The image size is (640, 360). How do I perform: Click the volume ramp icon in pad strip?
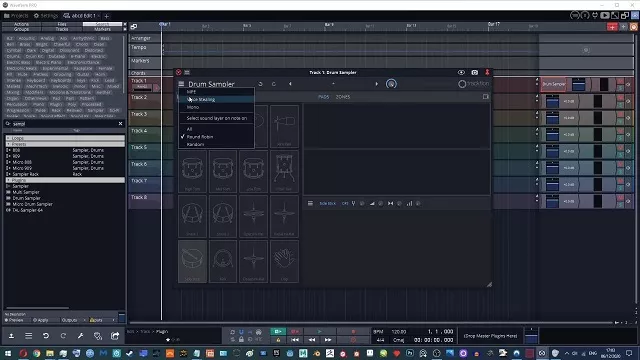[x=372, y=203]
